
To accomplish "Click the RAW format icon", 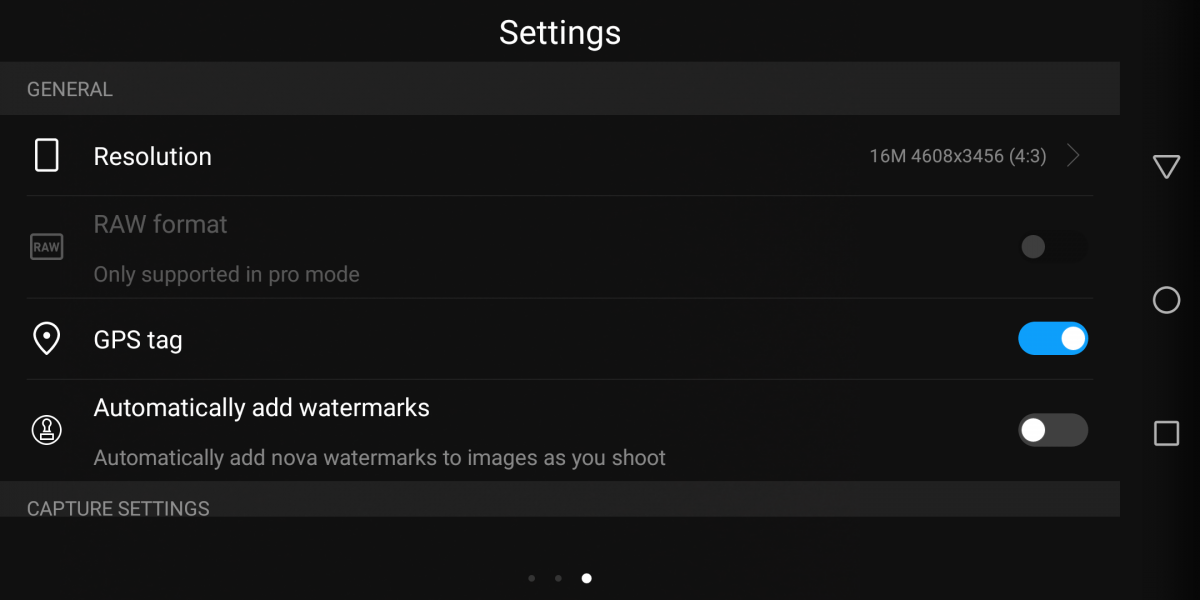I will click(x=46, y=247).
